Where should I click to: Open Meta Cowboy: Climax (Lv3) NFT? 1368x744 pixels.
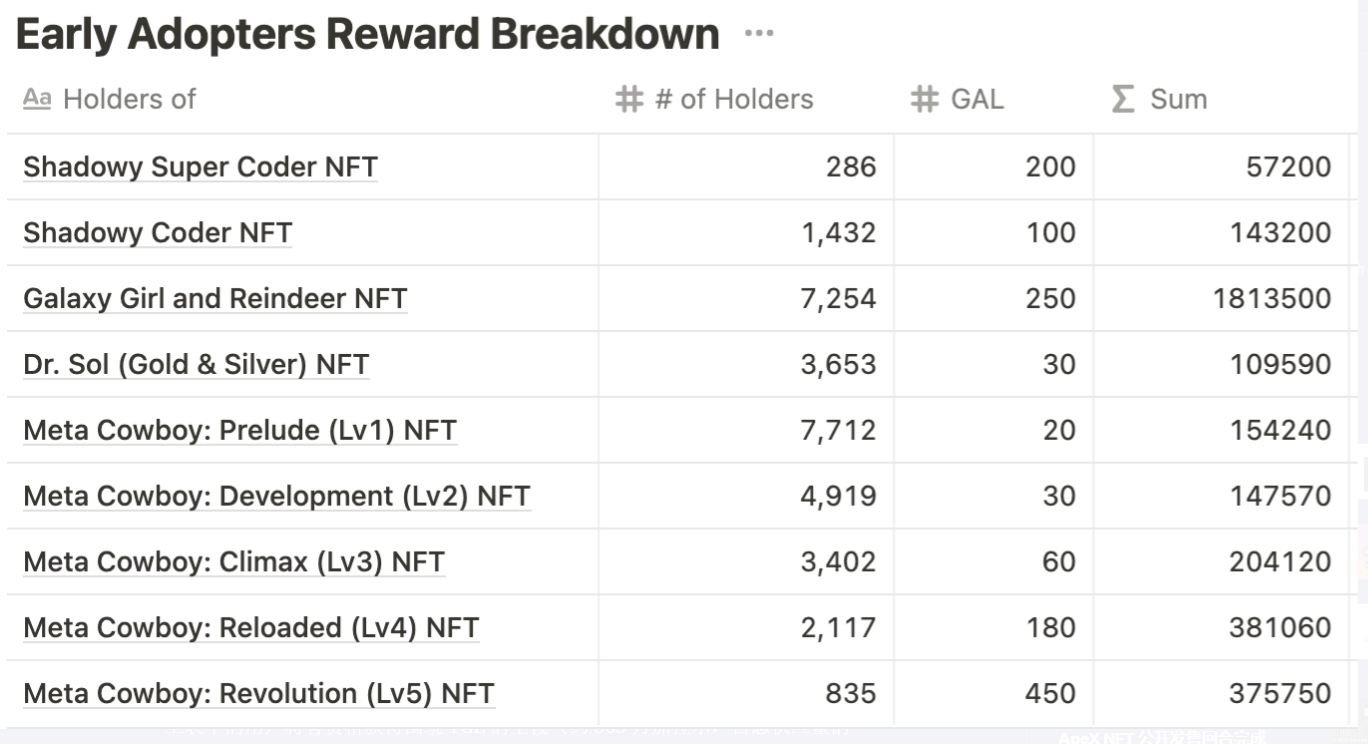(x=233, y=563)
